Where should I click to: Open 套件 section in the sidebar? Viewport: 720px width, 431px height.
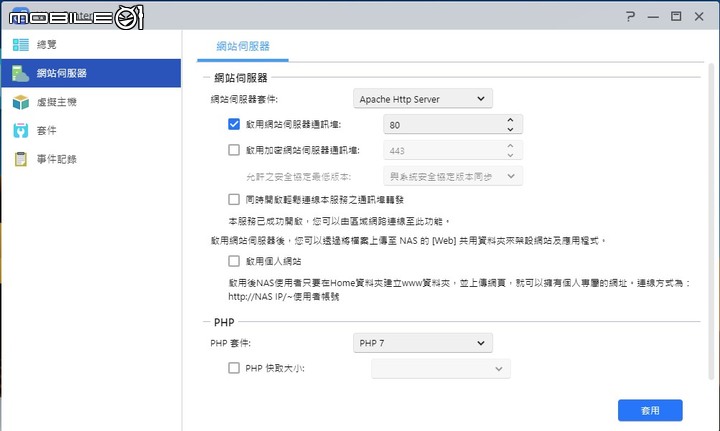coord(91,131)
